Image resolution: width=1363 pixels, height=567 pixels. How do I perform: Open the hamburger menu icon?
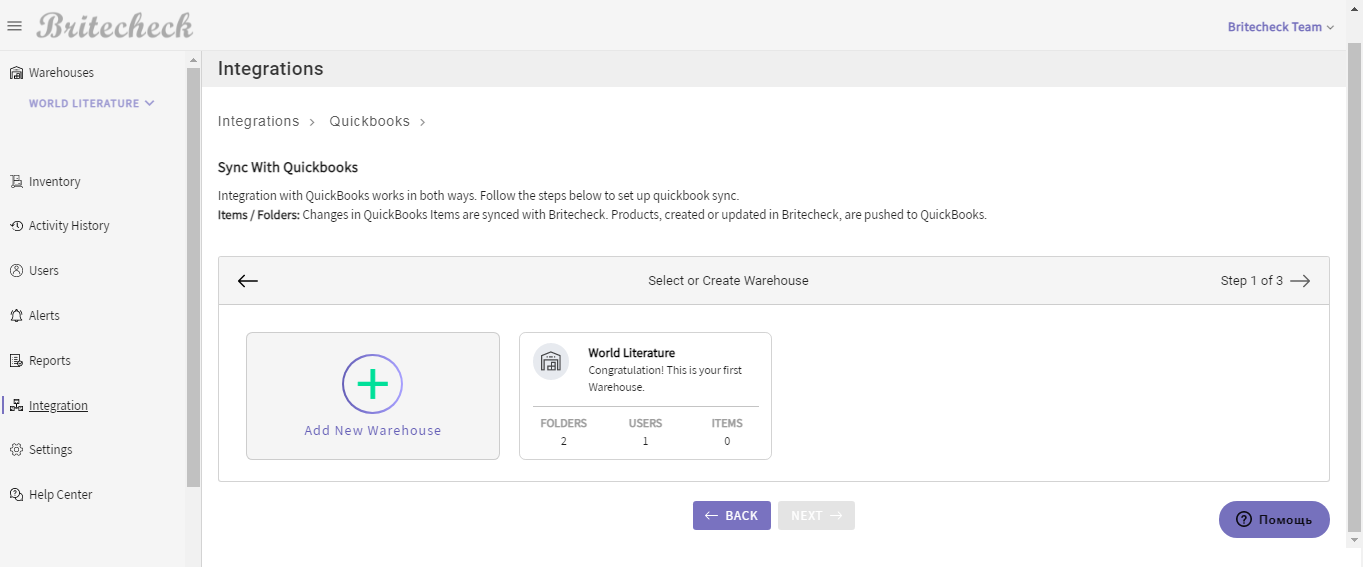pos(14,26)
